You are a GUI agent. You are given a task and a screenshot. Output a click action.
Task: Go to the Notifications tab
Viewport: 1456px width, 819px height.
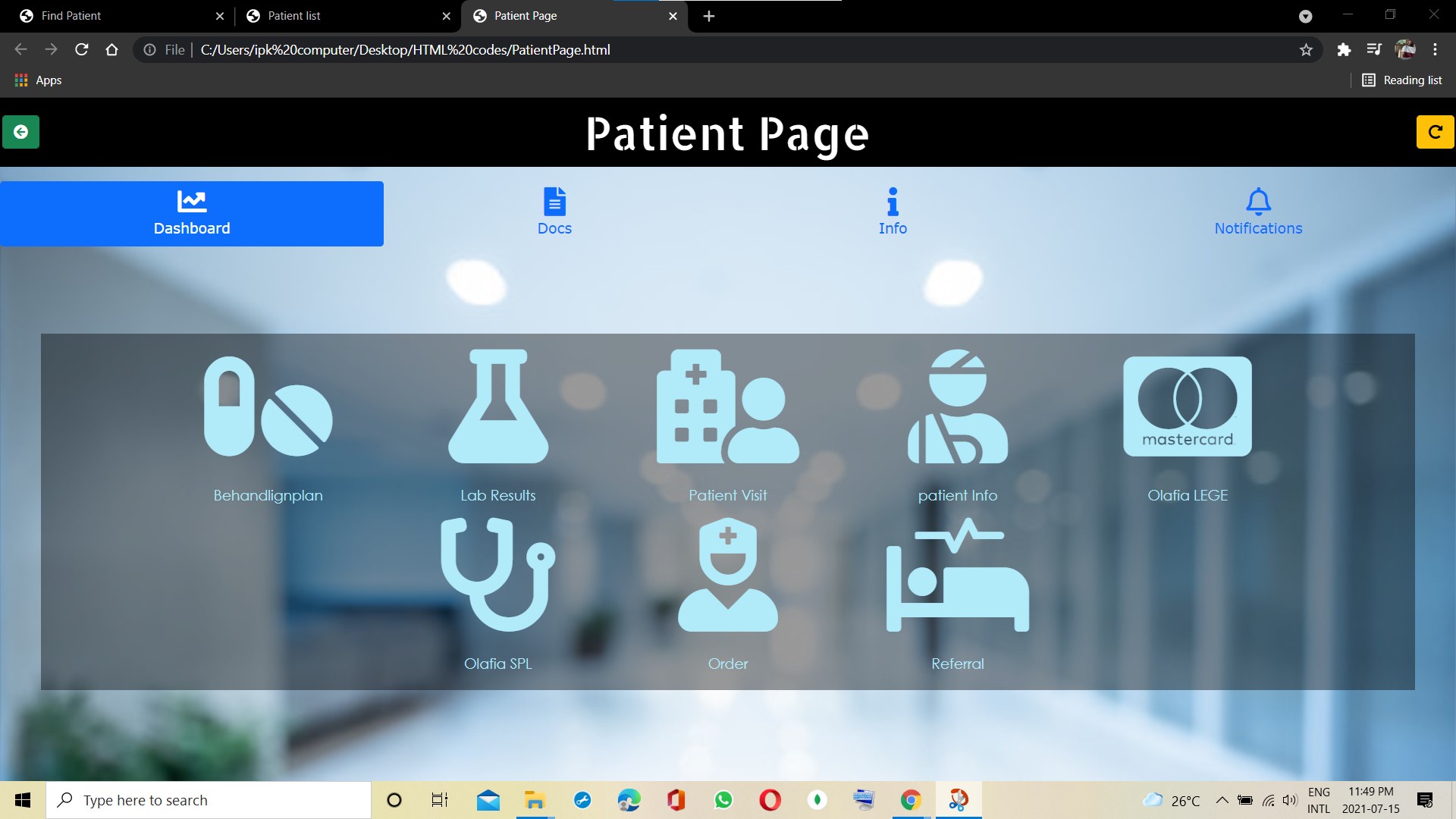tap(1258, 212)
